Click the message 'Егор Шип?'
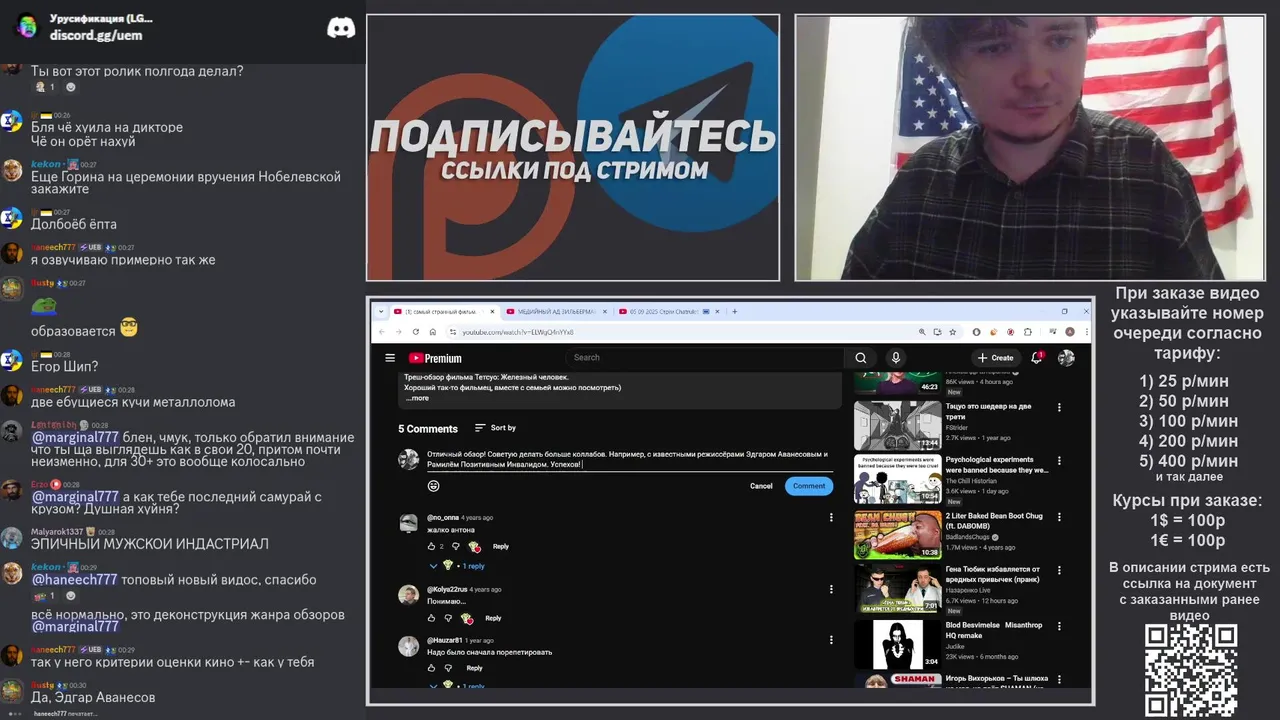 (65, 367)
